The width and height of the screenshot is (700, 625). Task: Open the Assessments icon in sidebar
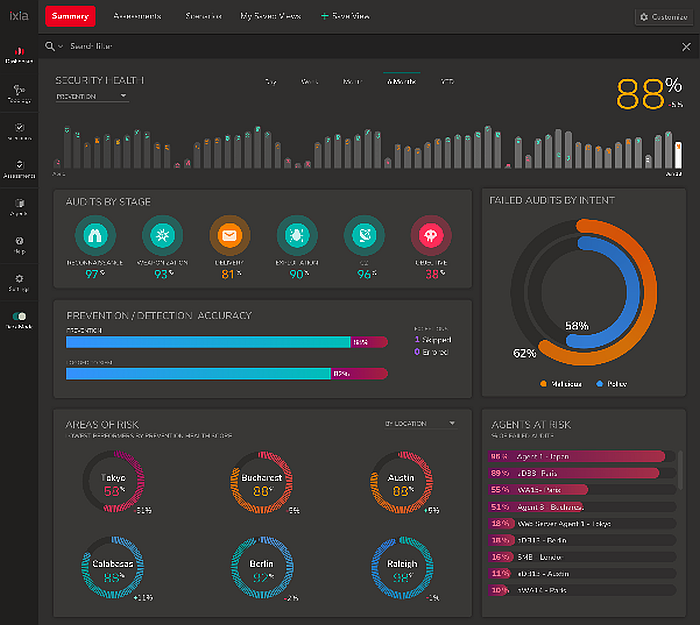point(19,167)
